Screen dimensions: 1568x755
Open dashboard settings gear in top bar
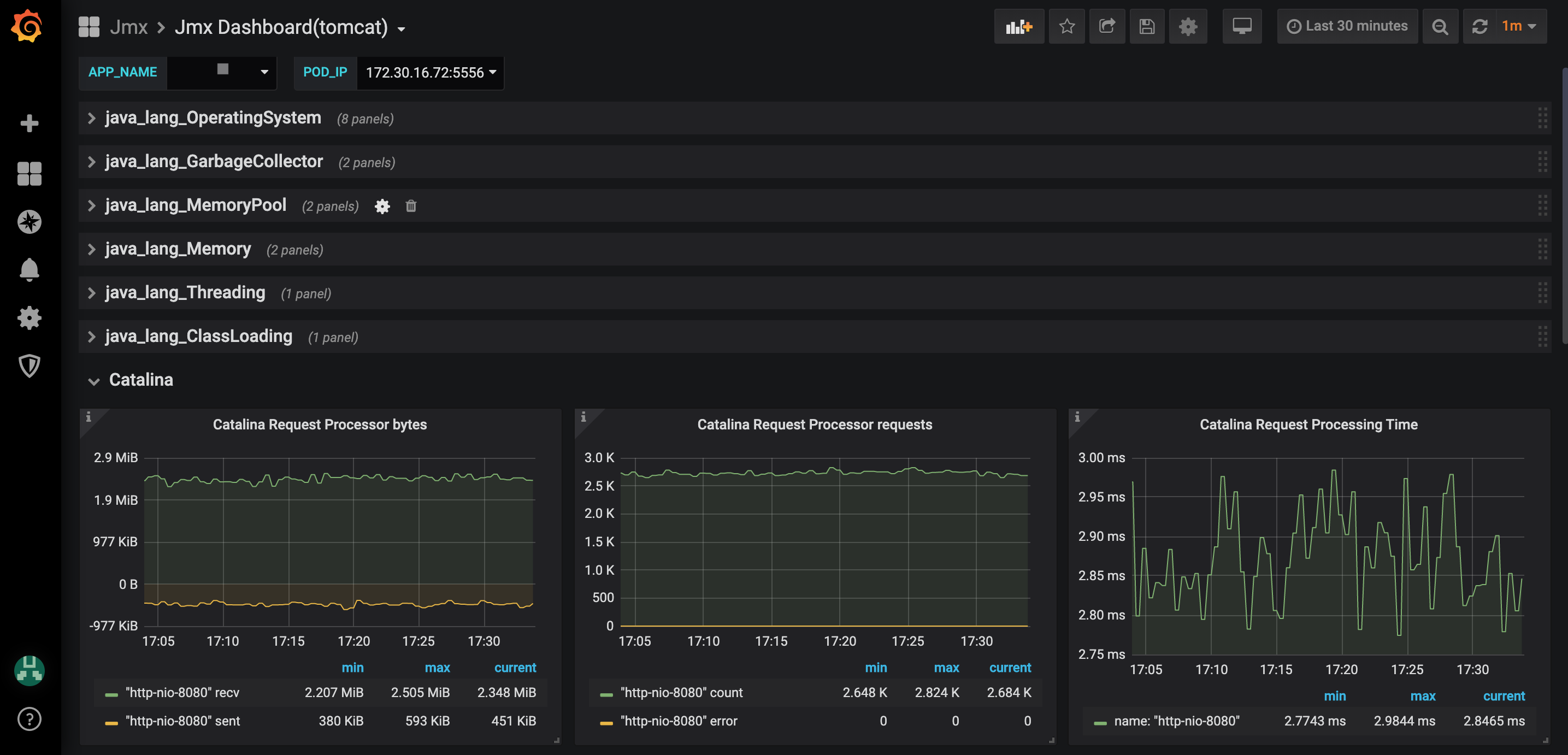(1188, 26)
